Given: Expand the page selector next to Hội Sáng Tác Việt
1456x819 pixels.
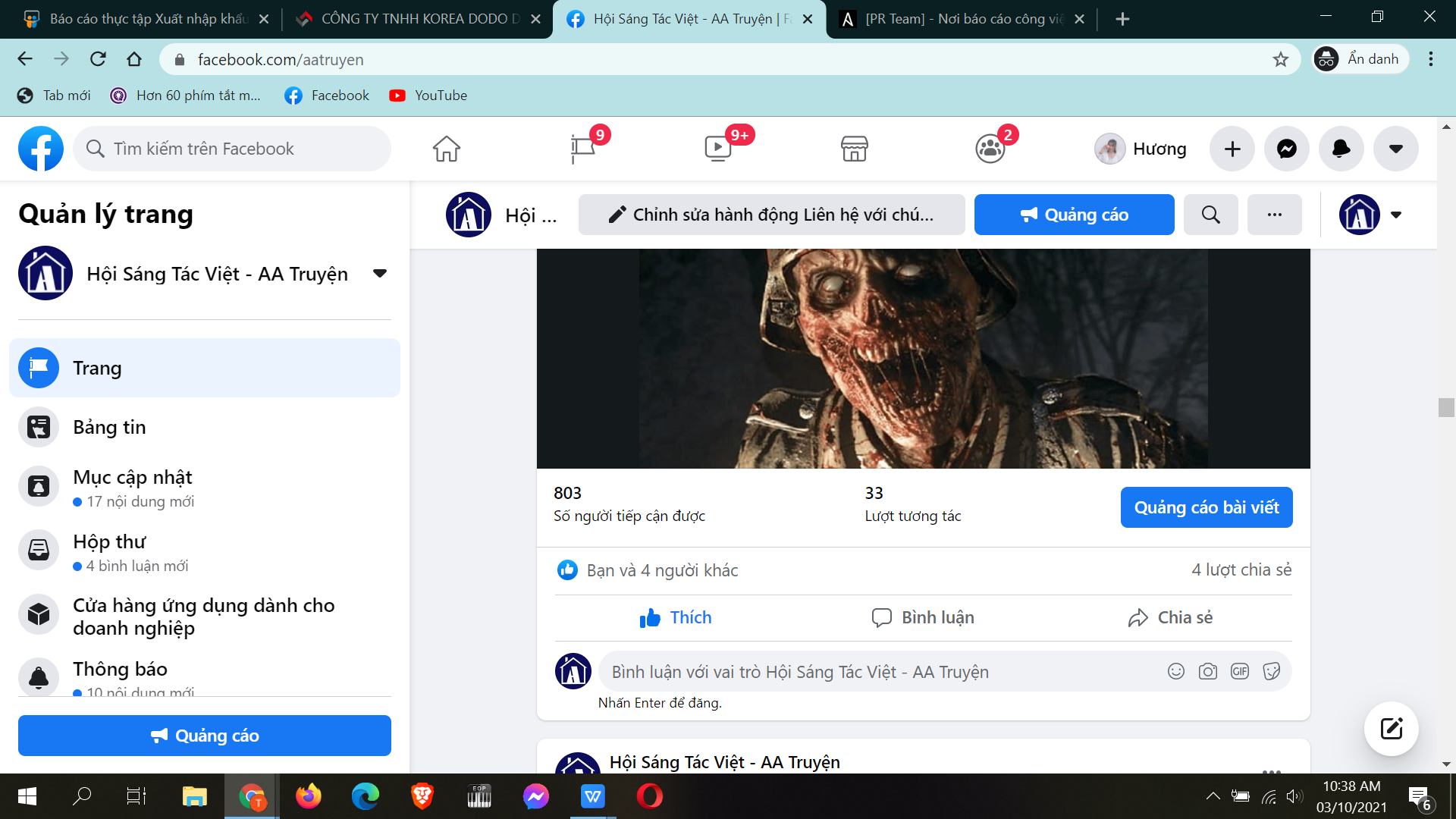Looking at the screenshot, I should [x=380, y=273].
